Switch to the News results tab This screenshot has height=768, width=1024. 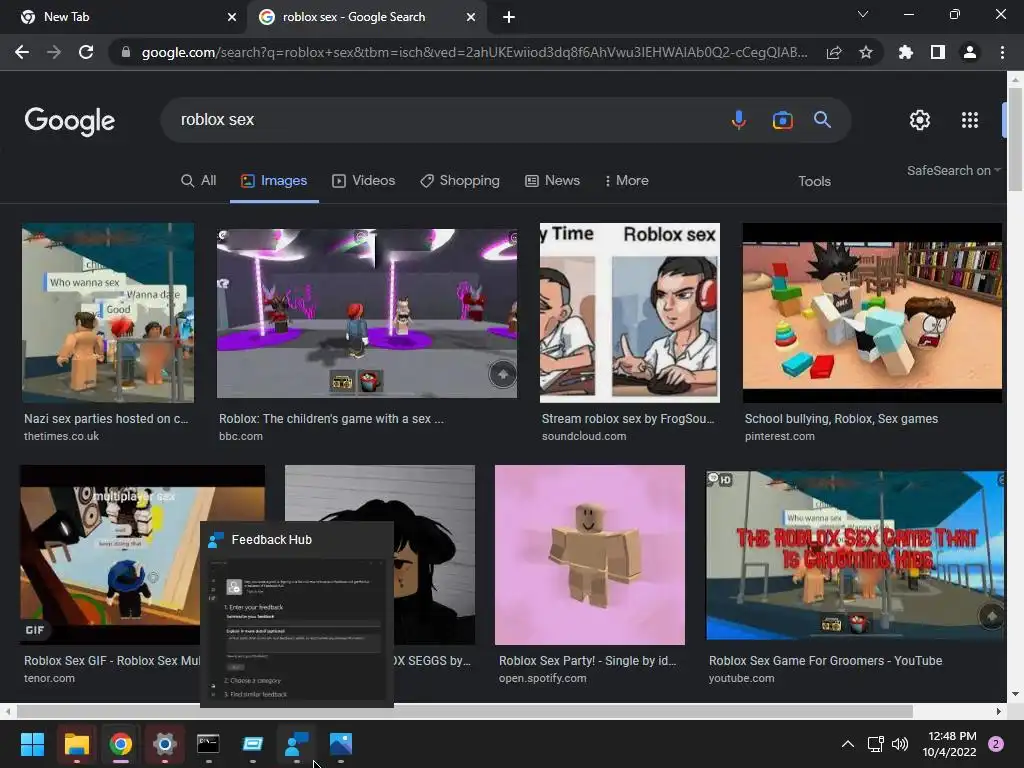pyautogui.click(x=552, y=181)
